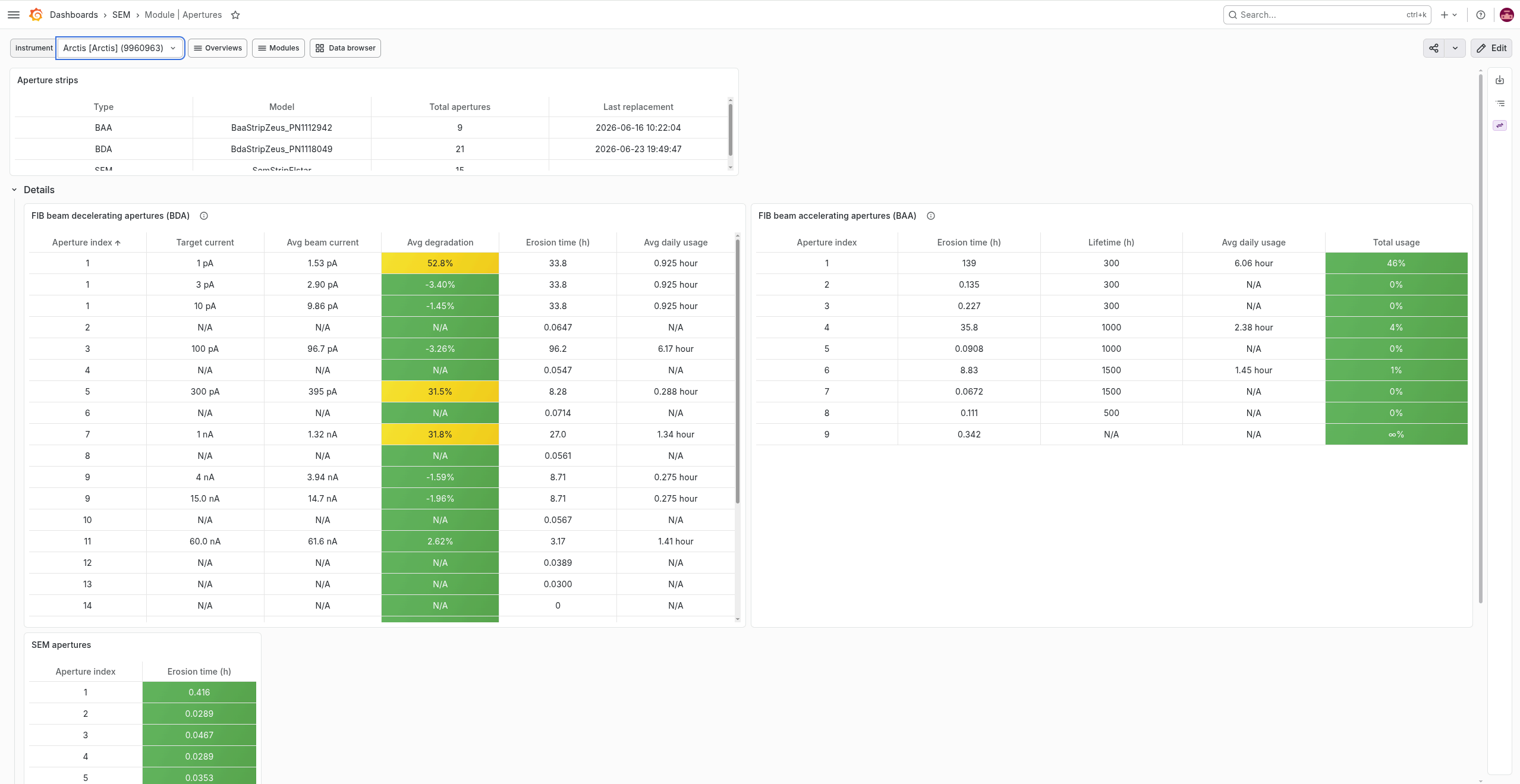The image size is (1520, 784).
Task: Open the Modules menu link
Action: pos(278,48)
